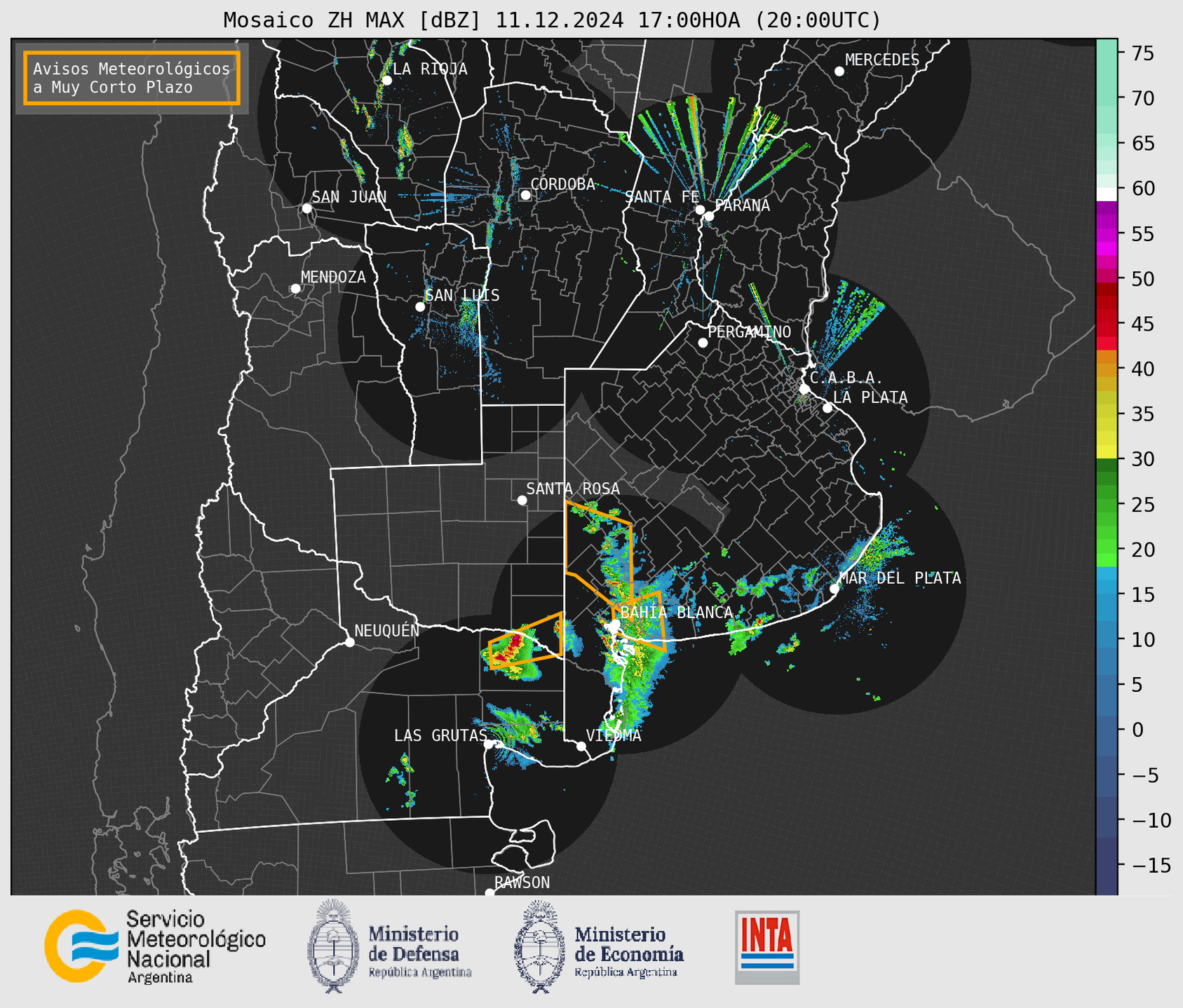Click the Avisos Meteorológicos legend box
The width and height of the screenshot is (1183, 1008).
[132, 78]
